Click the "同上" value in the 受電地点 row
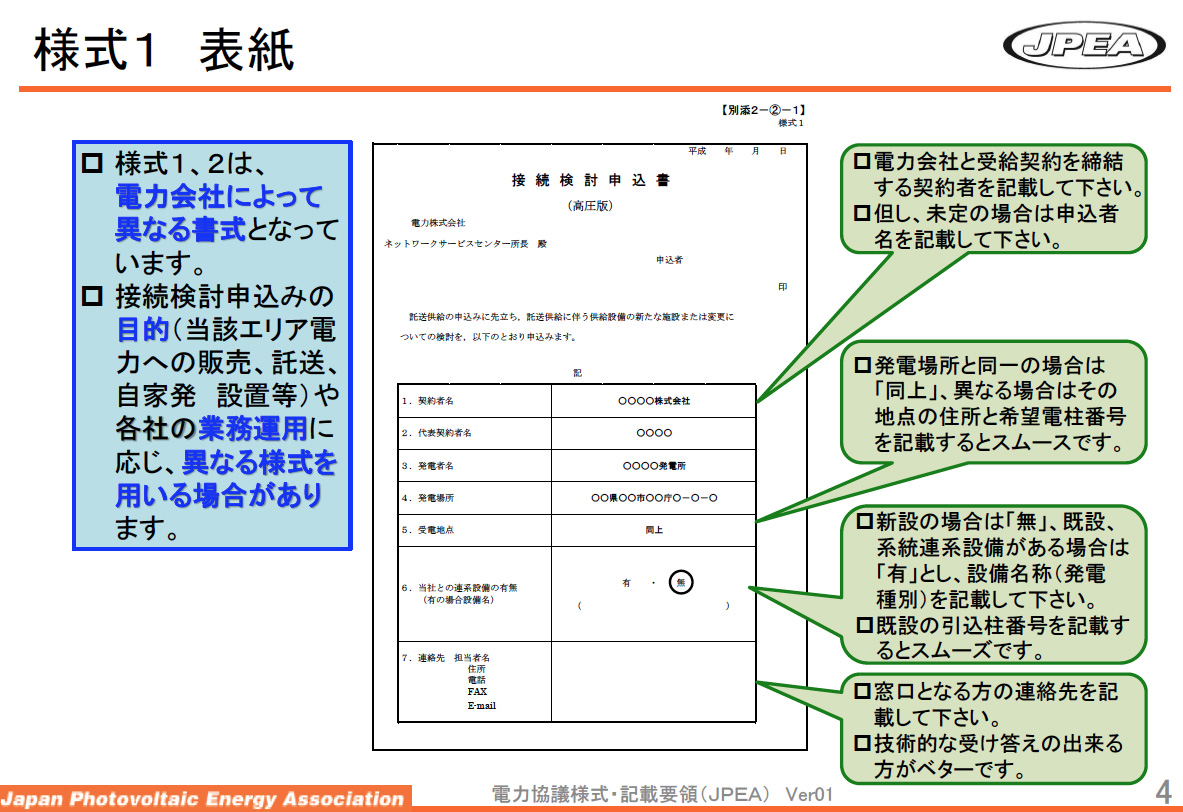Screen dimensions: 1183x812 pyautogui.click(x=654, y=530)
